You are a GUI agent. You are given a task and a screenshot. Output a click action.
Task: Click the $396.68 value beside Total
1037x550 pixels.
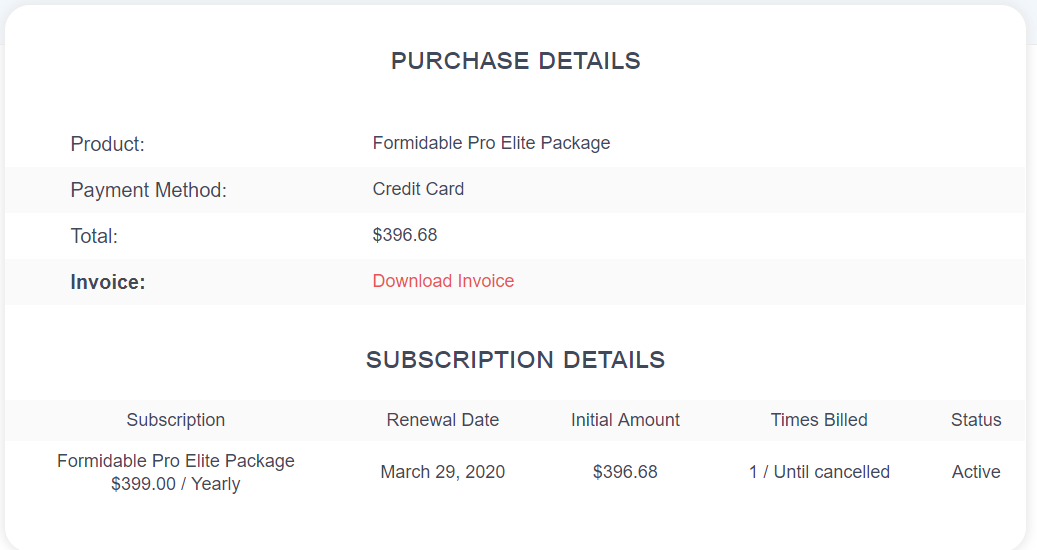coord(405,235)
